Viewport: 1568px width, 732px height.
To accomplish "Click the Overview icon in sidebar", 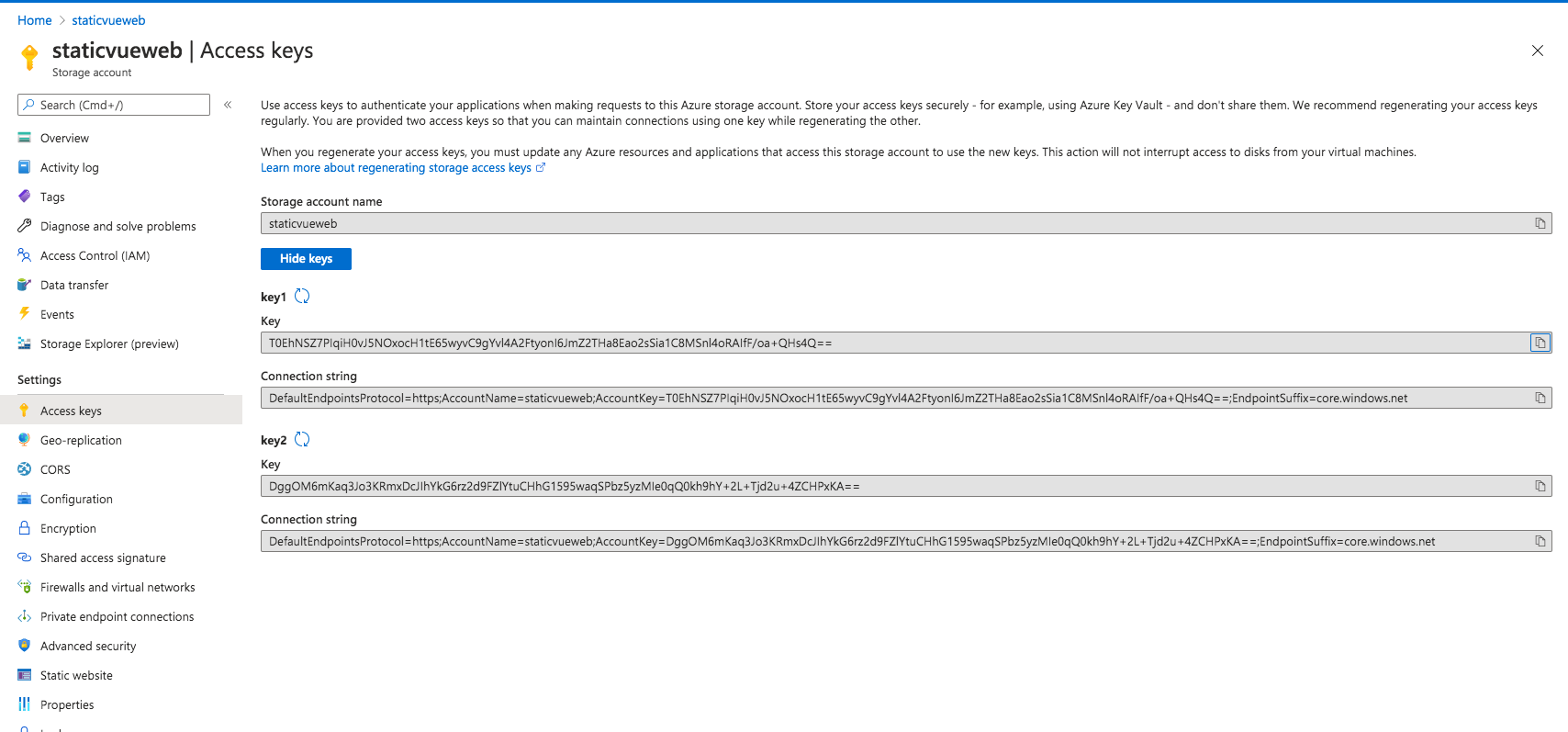I will (x=25, y=138).
